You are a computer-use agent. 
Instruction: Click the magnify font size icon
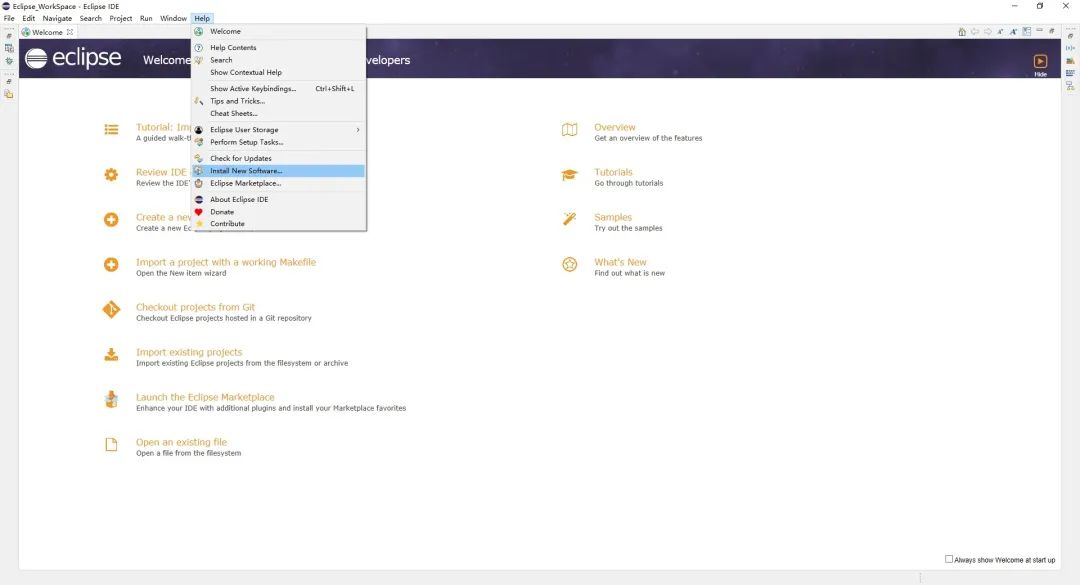click(1013, 32)
